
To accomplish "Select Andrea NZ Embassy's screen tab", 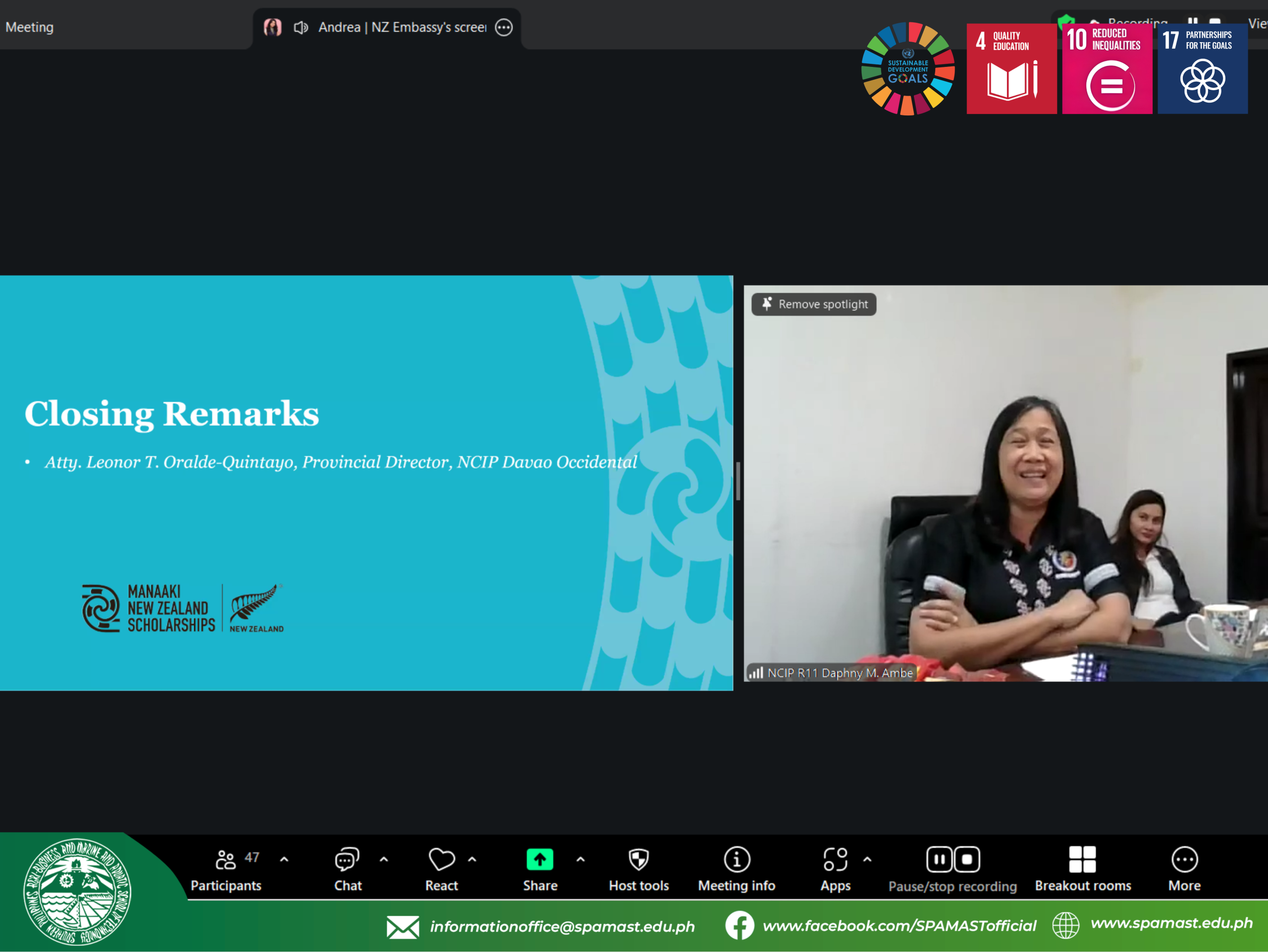I will [401, 28].
